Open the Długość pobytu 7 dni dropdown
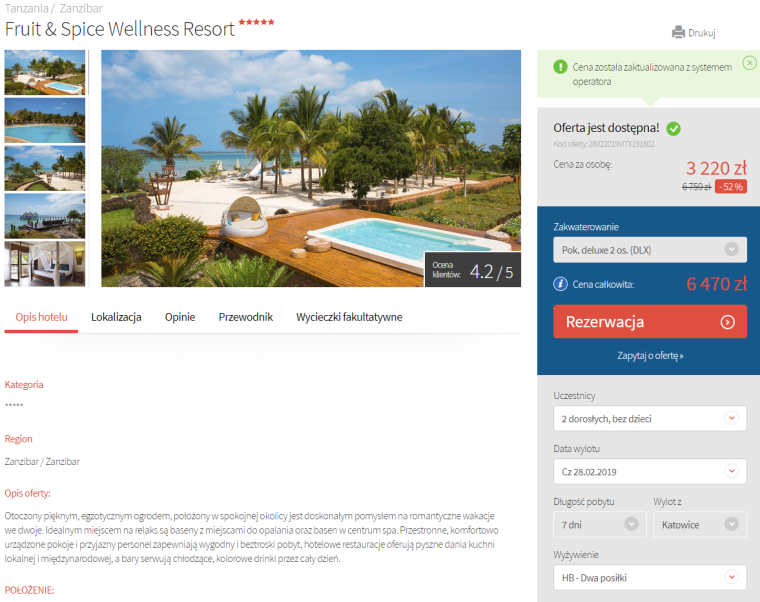This screenshot has width=760, height=602. point(600,524)
